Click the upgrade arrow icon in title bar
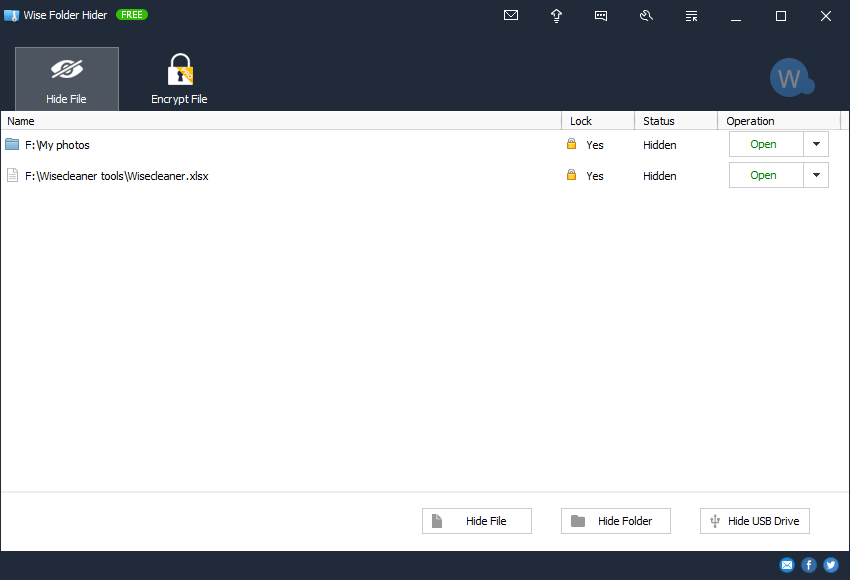Screen dimensions: 850x580 (556, 16)
